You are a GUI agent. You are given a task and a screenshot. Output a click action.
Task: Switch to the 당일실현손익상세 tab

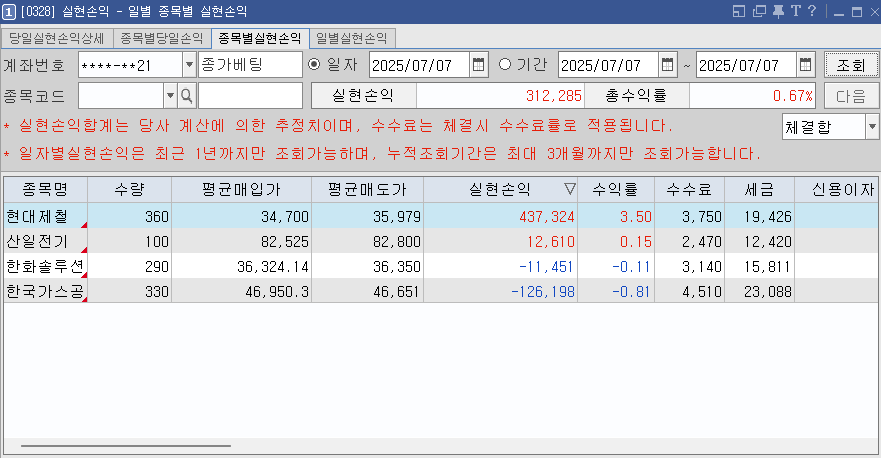(x=56, y=38)
